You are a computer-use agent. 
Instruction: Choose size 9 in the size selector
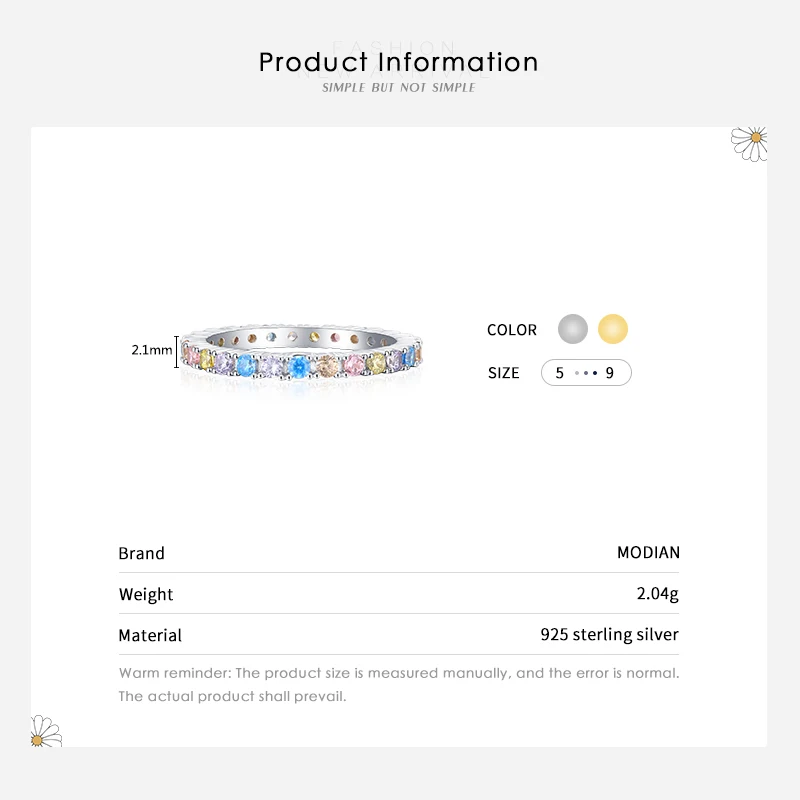[610, 373]
